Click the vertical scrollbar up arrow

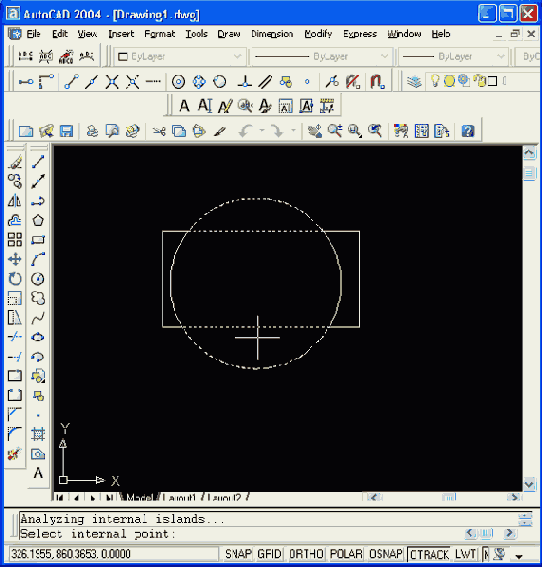click(529, 153)
